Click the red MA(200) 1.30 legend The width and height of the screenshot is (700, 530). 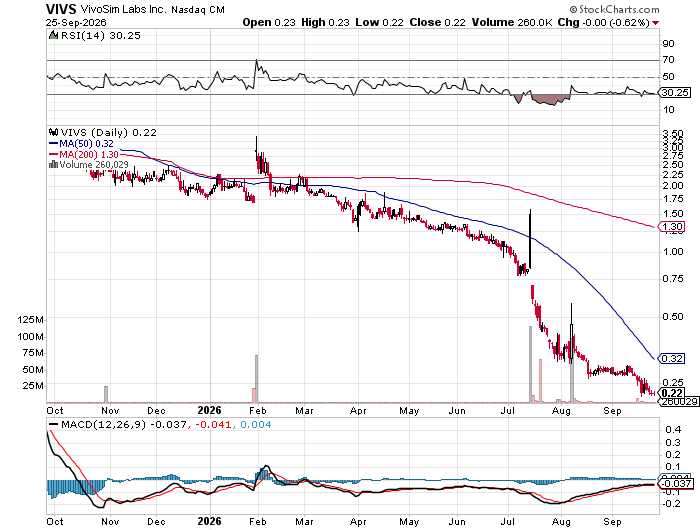[x=83, y=154]
